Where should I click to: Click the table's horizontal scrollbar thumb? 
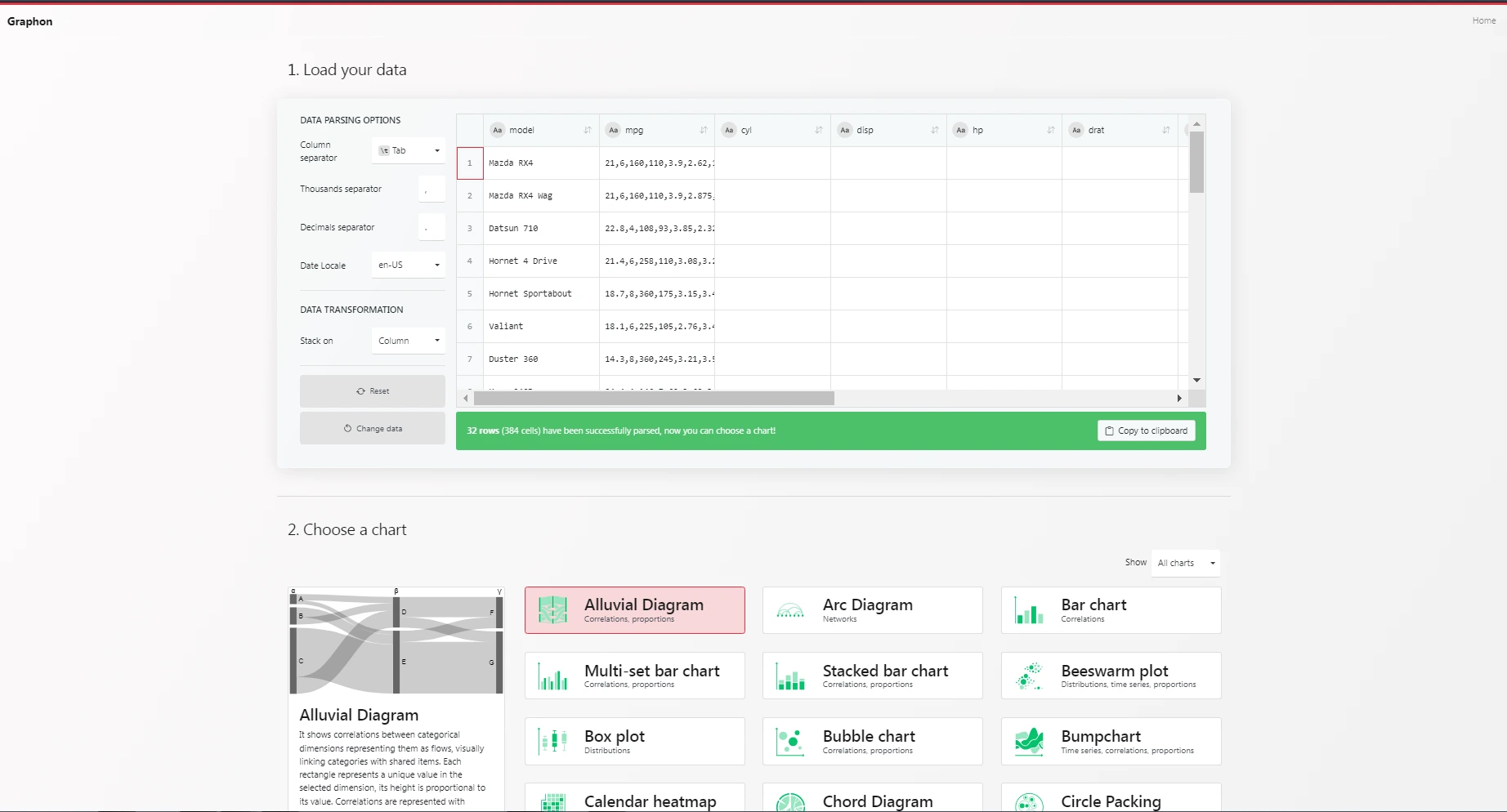coord(654,399)
